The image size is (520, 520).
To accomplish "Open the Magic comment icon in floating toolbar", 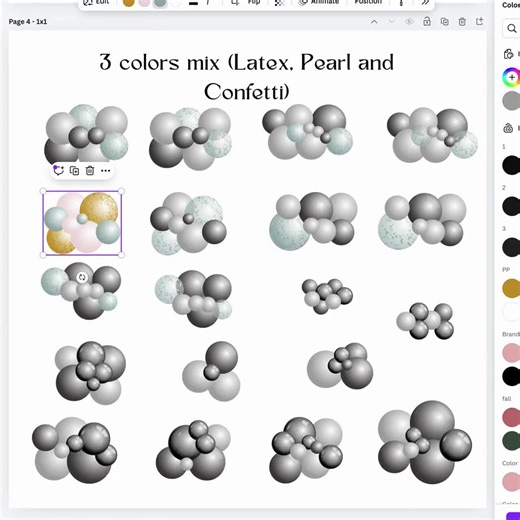I will click(58, 170).
